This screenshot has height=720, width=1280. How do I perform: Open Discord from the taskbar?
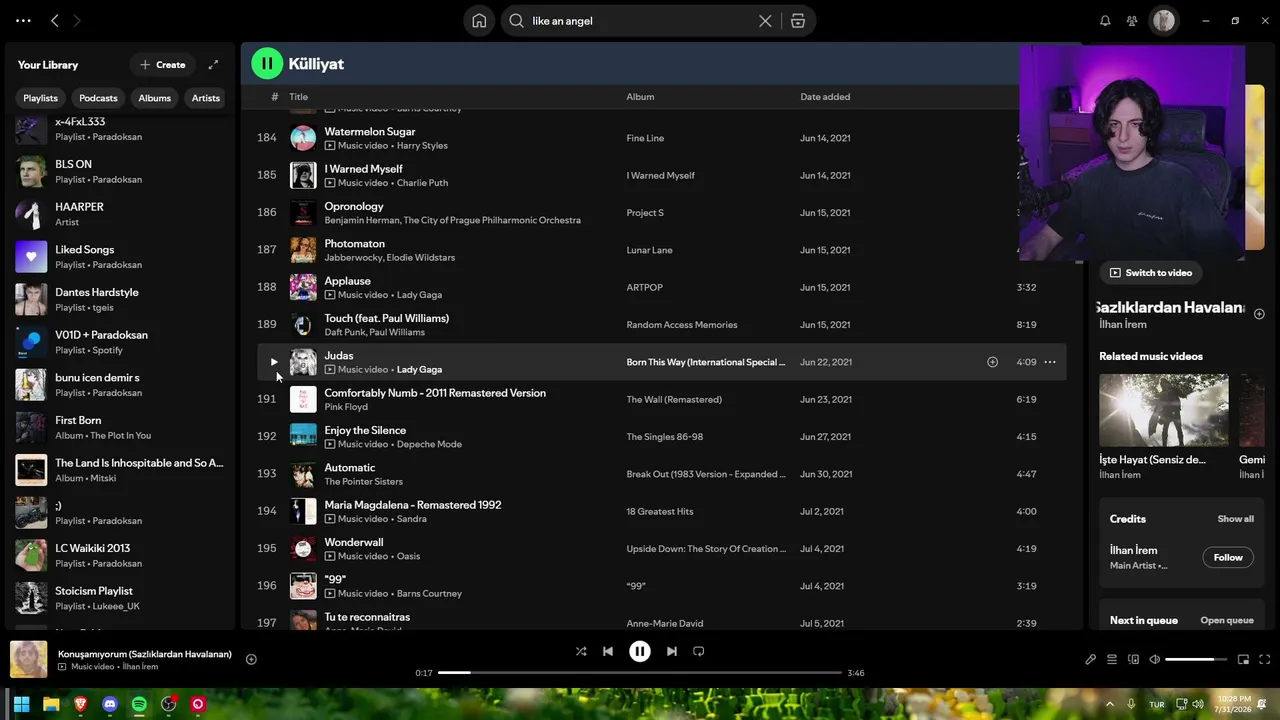(110, 704)
